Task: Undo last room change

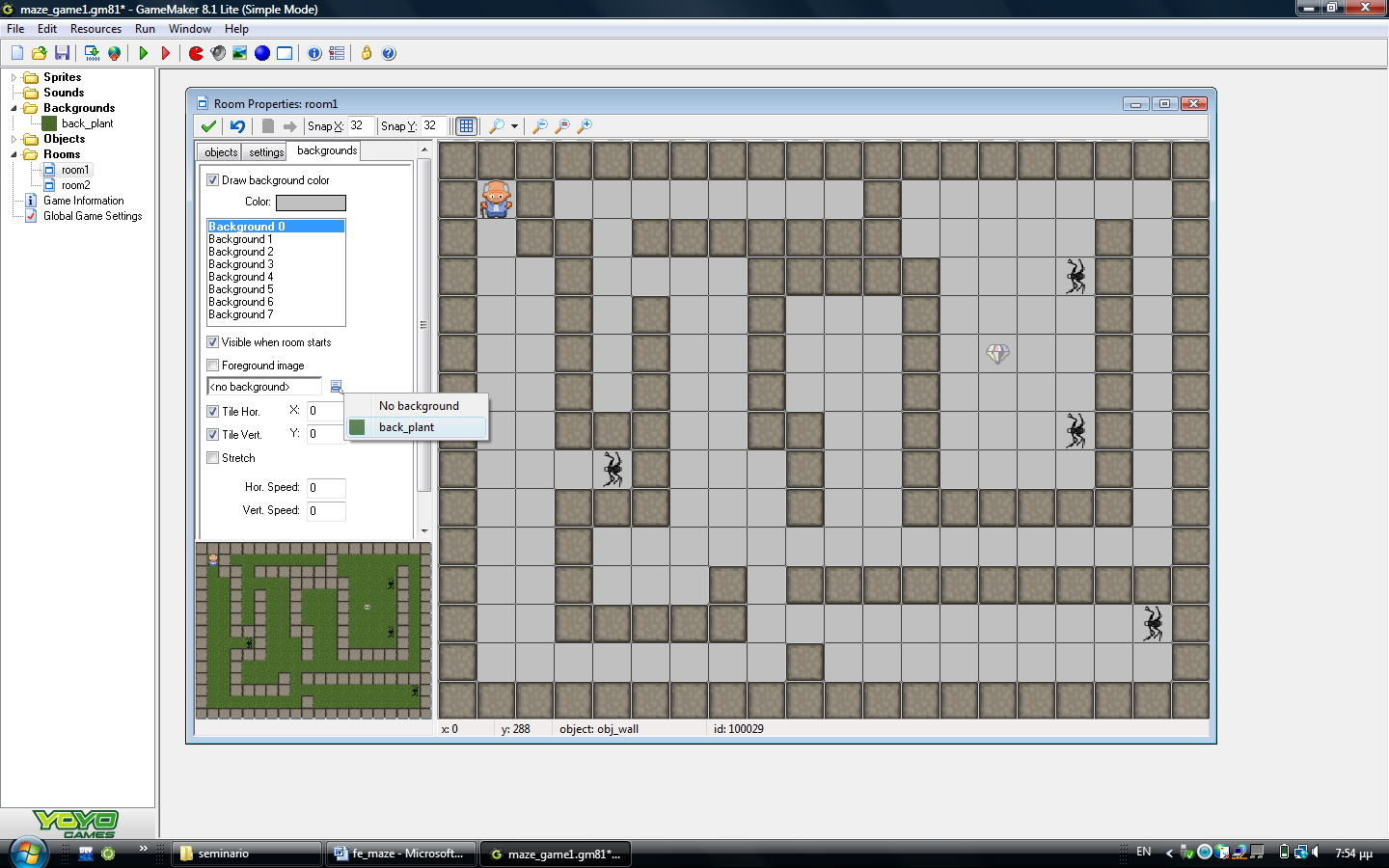Action: [237, 126]
